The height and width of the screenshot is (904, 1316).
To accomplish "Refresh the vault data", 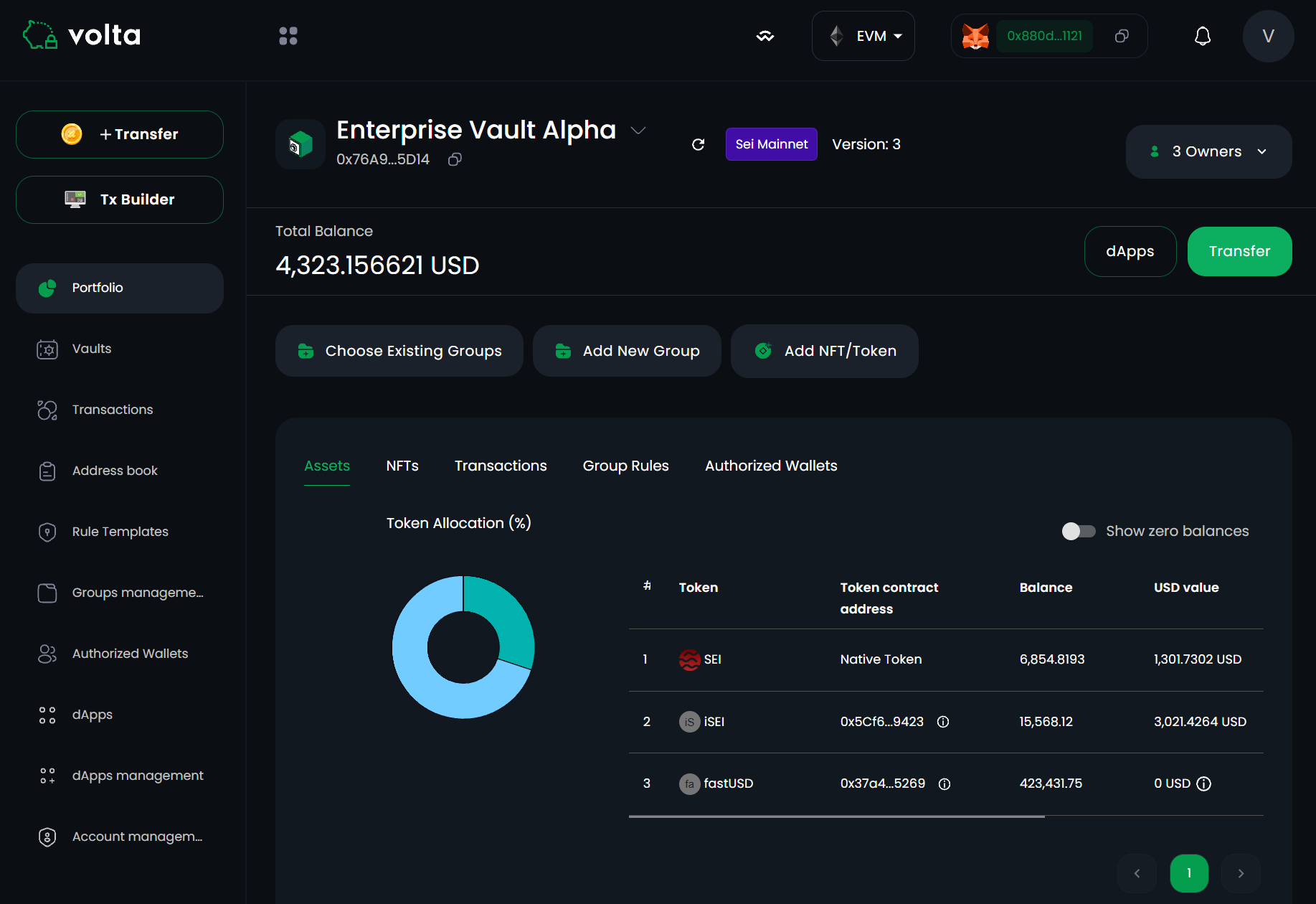I will [x=698, y=144].
